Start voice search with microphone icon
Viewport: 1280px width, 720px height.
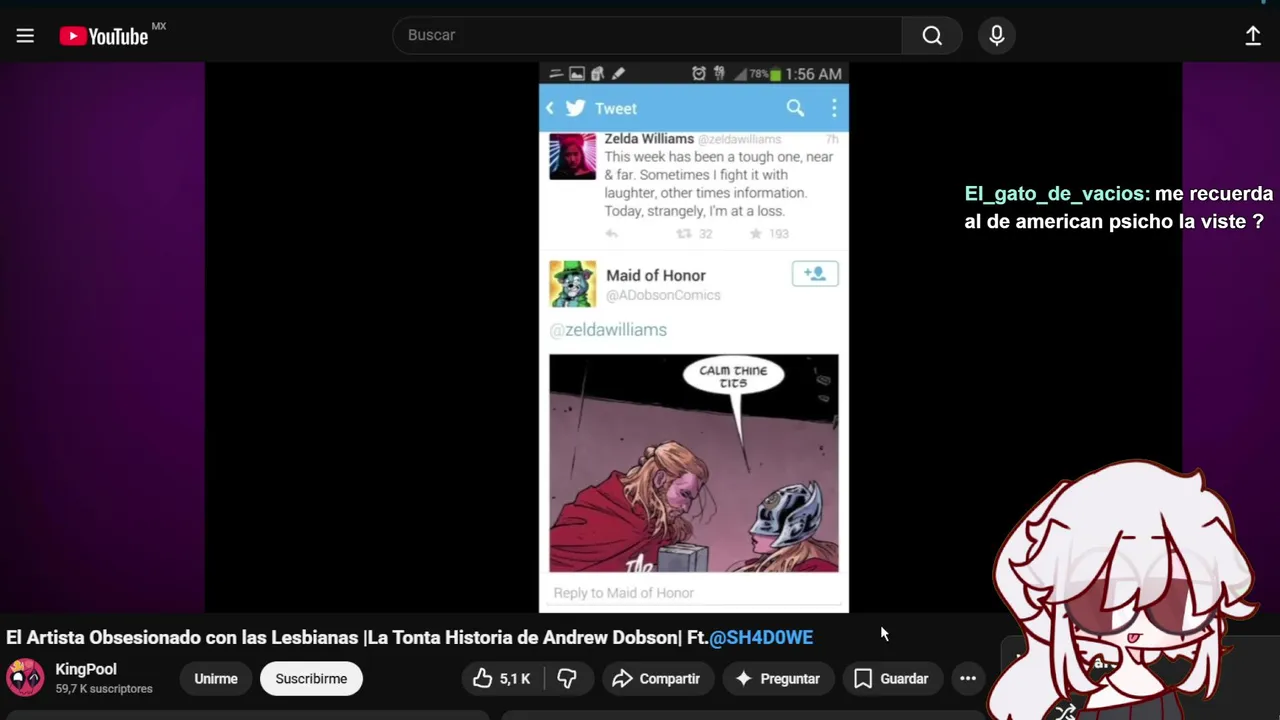point(997,35)
